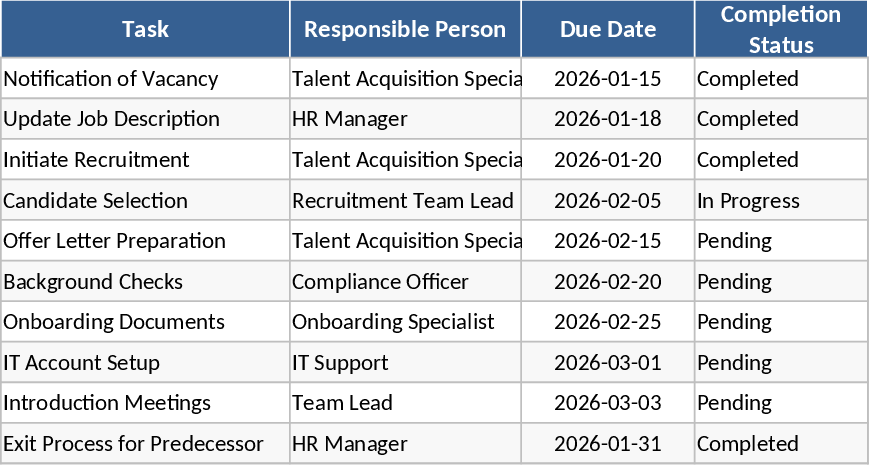Select the Recruitment Team Lead cell
Viewport: 869px width, 465px height.
403,201
